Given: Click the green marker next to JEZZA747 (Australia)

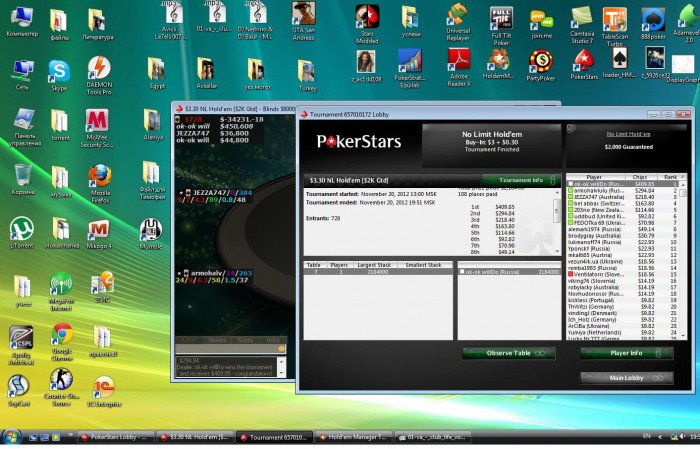Looking at the screenshot, I should click(x=570, y=196).
